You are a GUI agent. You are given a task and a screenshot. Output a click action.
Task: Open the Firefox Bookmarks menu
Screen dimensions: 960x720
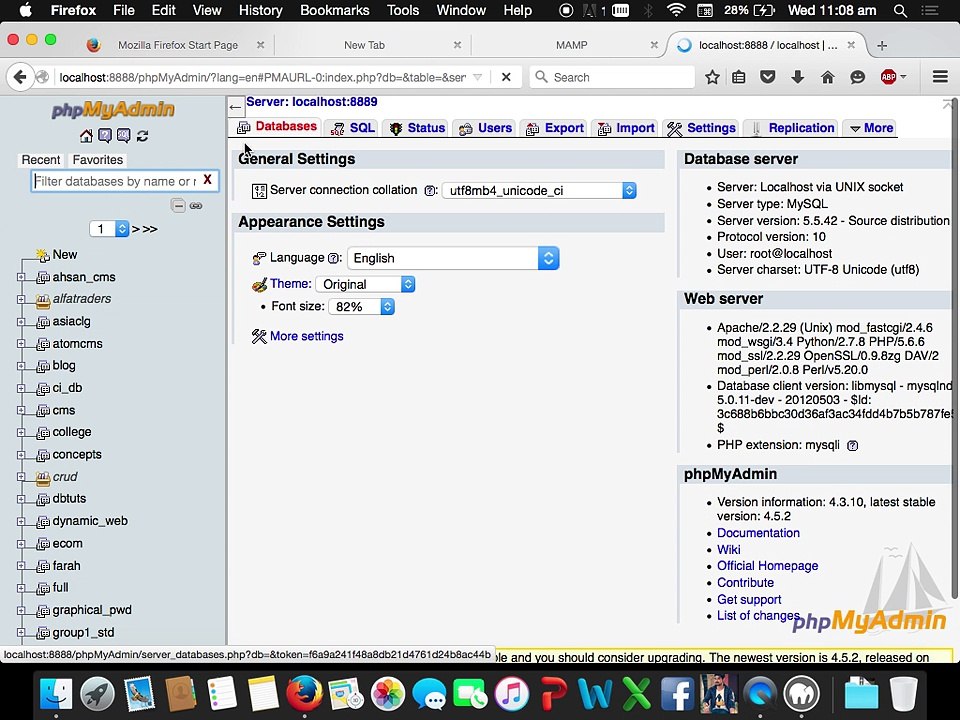(x=334, y=10)
